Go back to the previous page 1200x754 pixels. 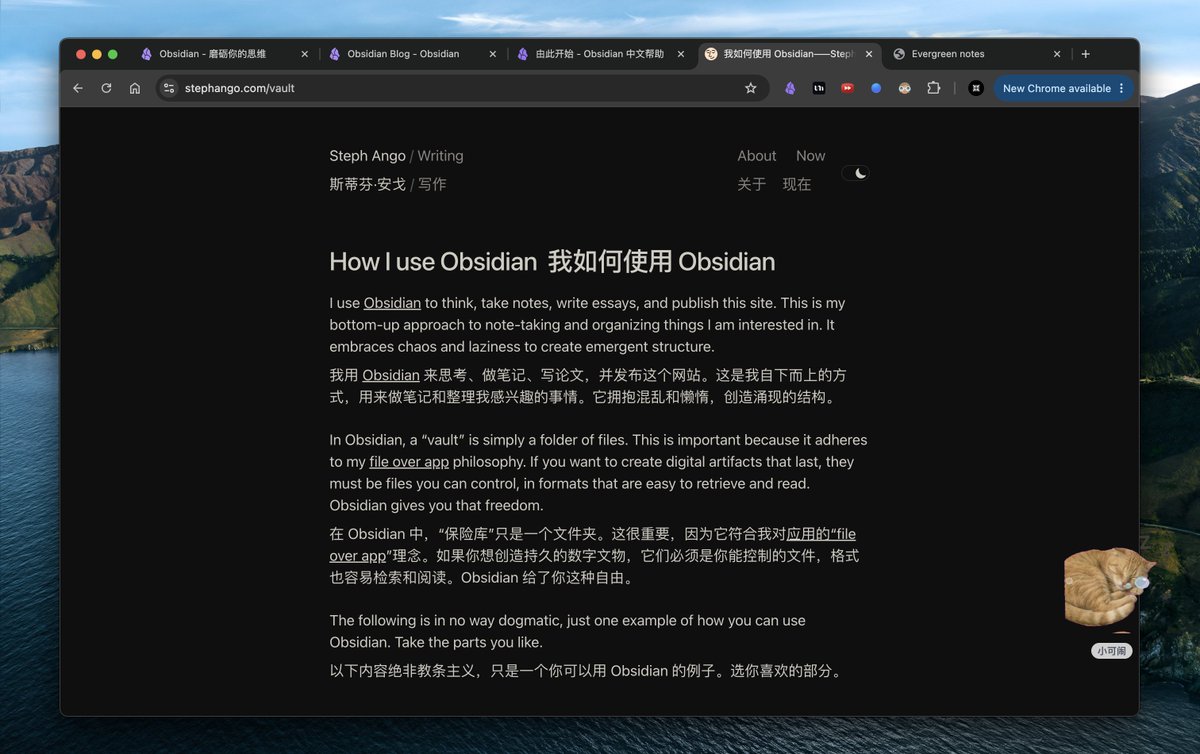point(78,88)
